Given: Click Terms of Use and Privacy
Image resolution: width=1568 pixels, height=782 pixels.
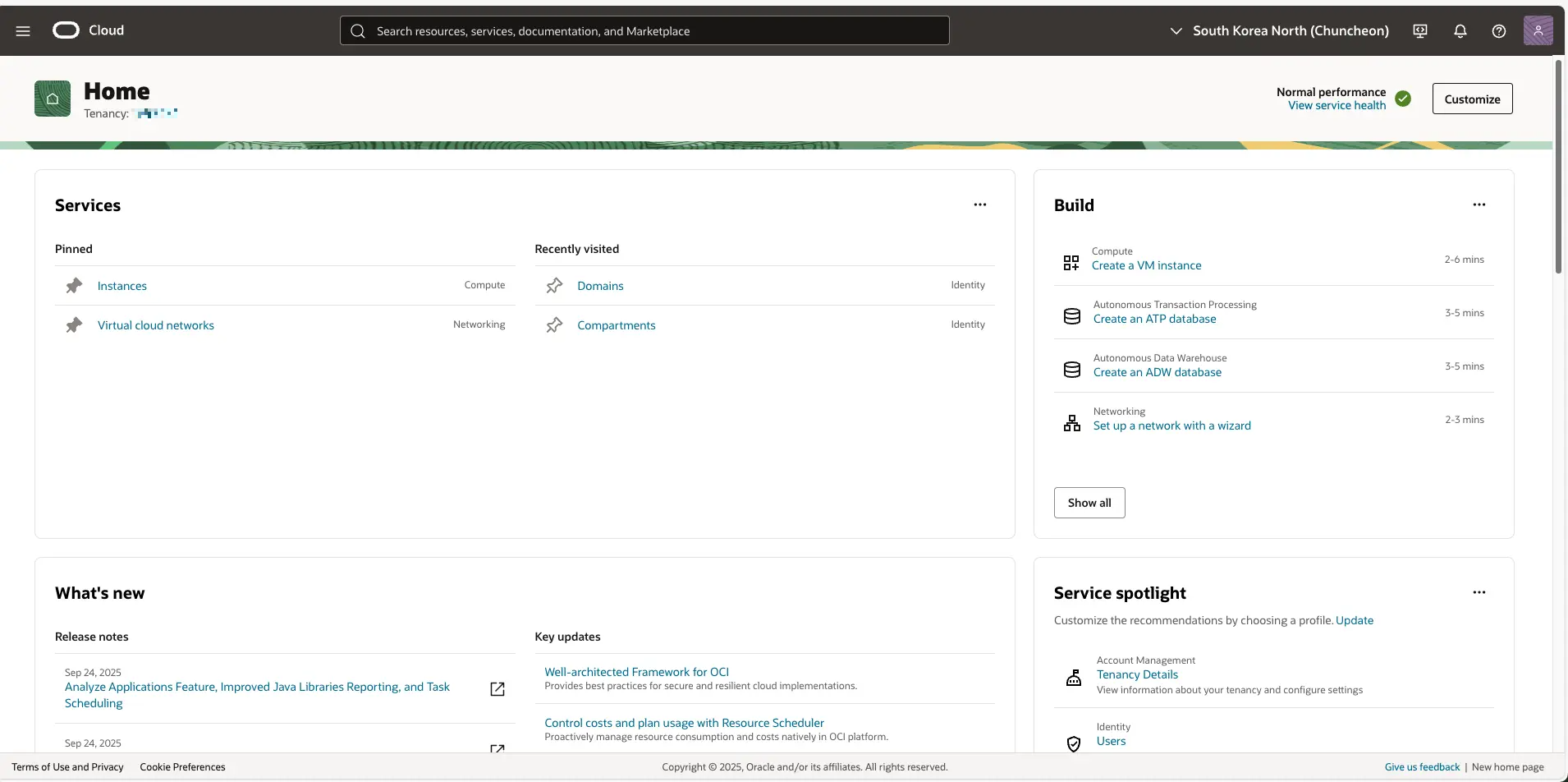Looking at the screenshot, I should click(67, 767).
